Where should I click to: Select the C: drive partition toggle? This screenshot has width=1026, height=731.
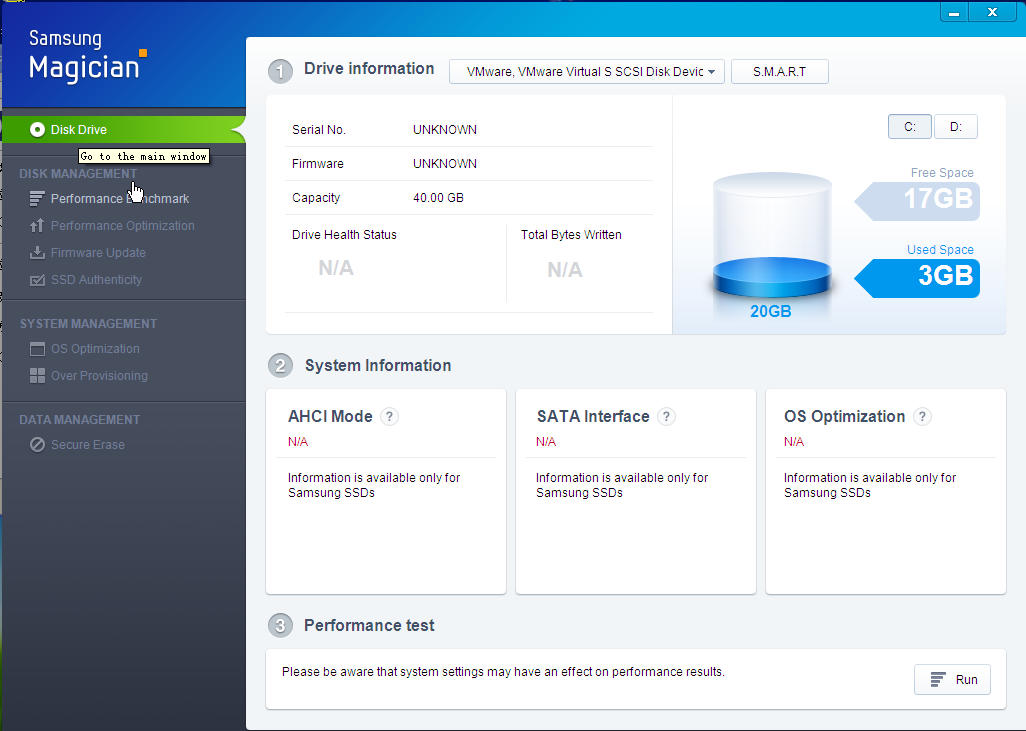point(909,127)
